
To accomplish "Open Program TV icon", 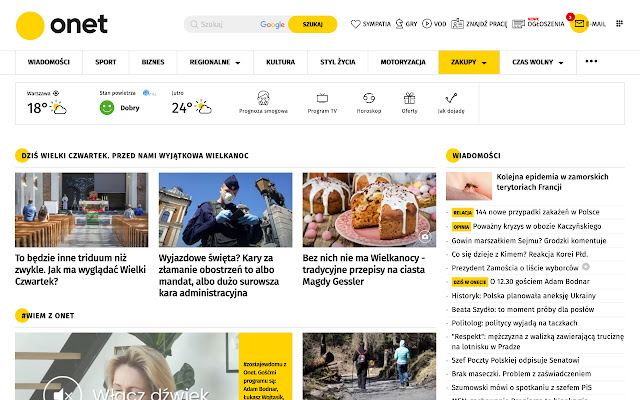I will 322,98.
